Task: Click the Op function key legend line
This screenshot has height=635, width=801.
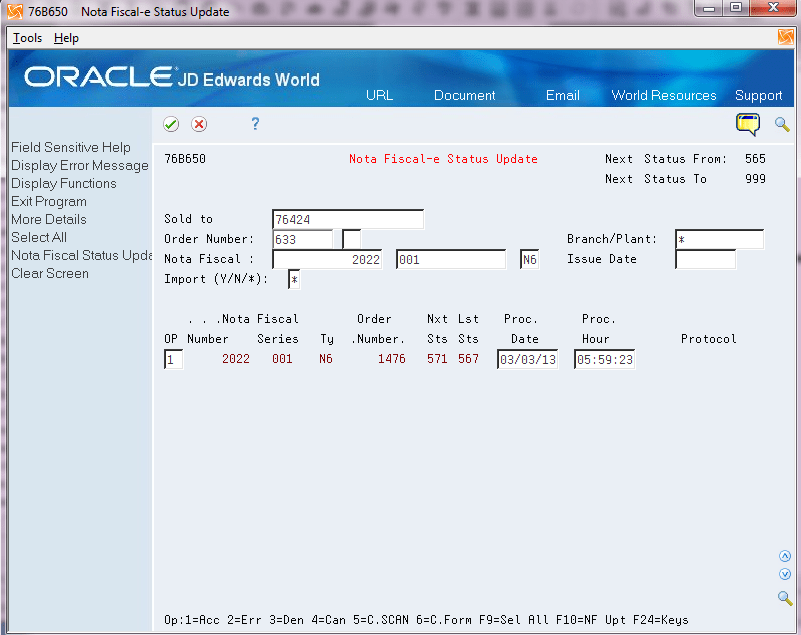Action: [x=426, y=620]
